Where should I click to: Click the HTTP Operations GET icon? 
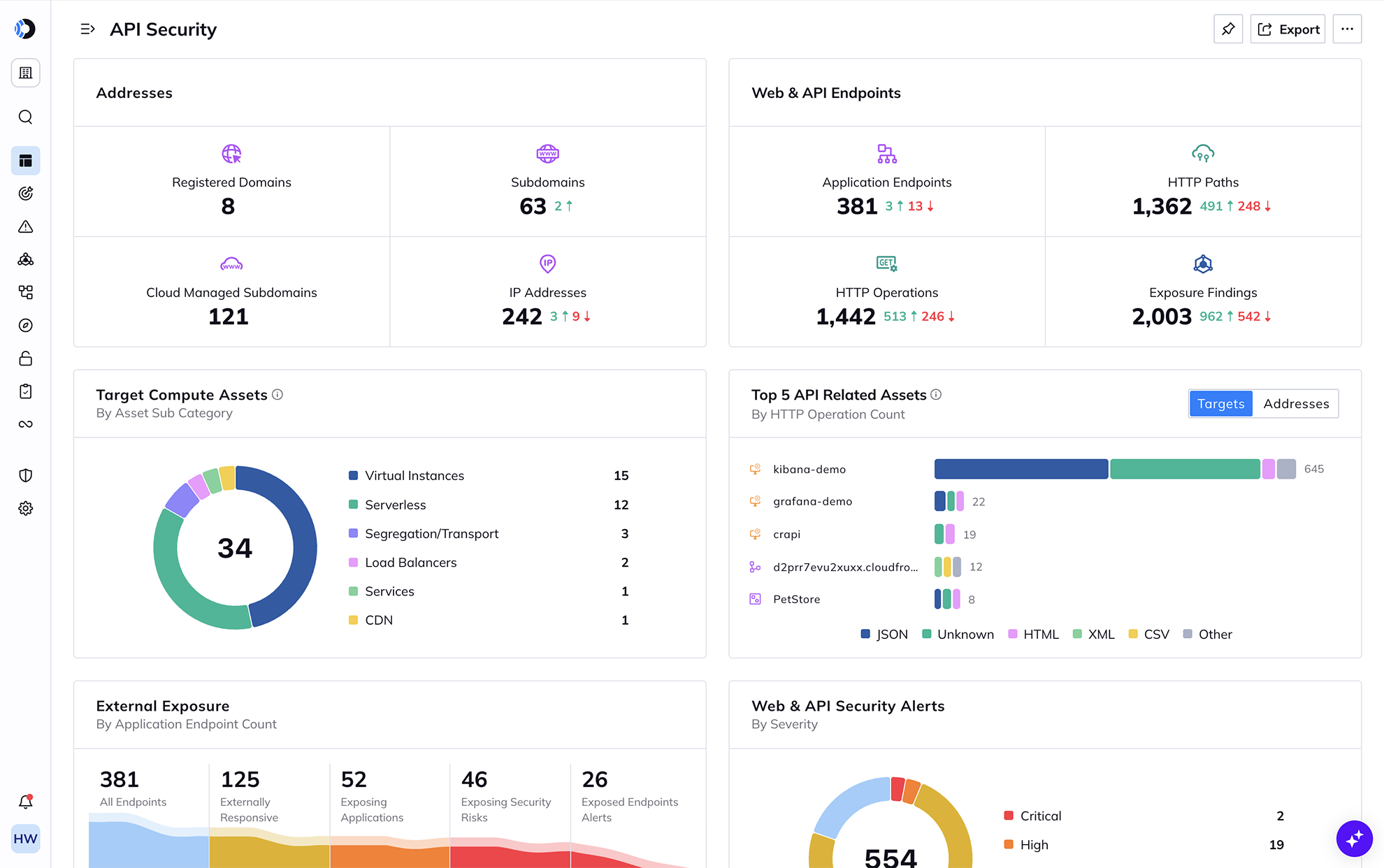tap(887, 263)
